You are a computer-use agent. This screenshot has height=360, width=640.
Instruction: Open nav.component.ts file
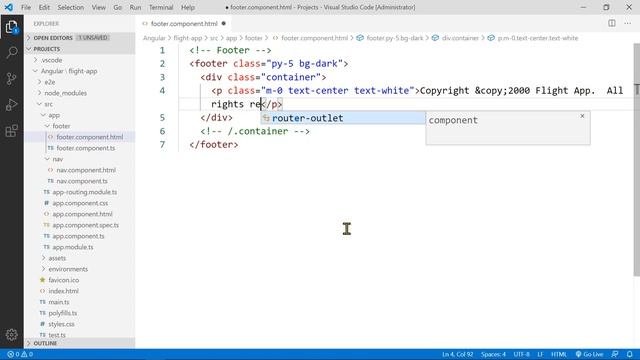pyautogui.click(x=80, y=181)
